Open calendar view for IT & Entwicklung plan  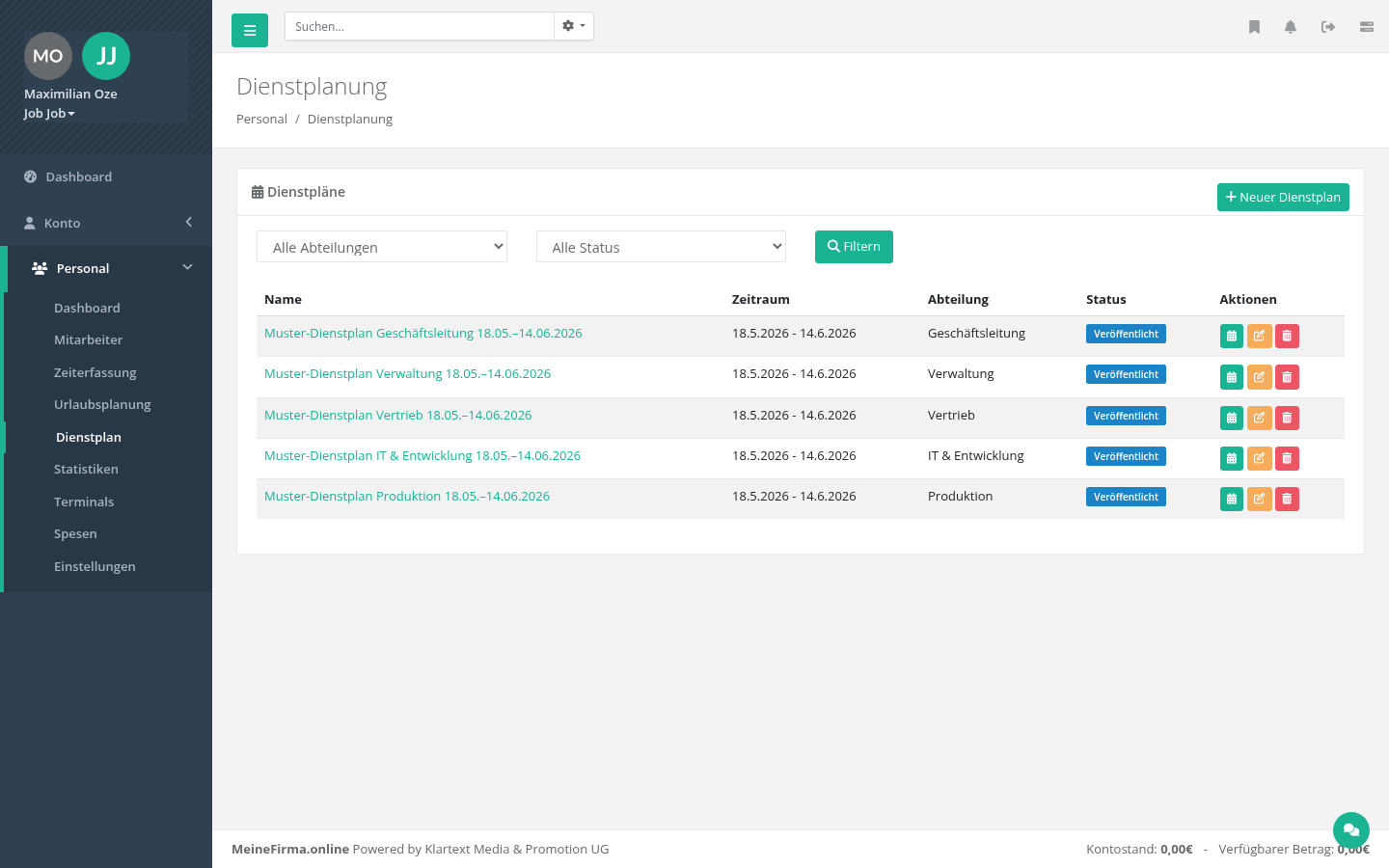pos(1232,458)
